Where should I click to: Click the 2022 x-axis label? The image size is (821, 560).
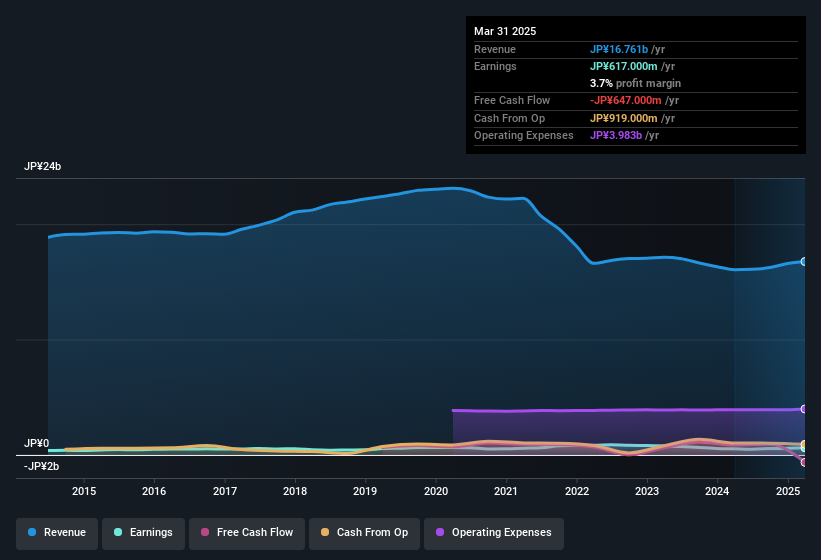(x=576, y=491)
